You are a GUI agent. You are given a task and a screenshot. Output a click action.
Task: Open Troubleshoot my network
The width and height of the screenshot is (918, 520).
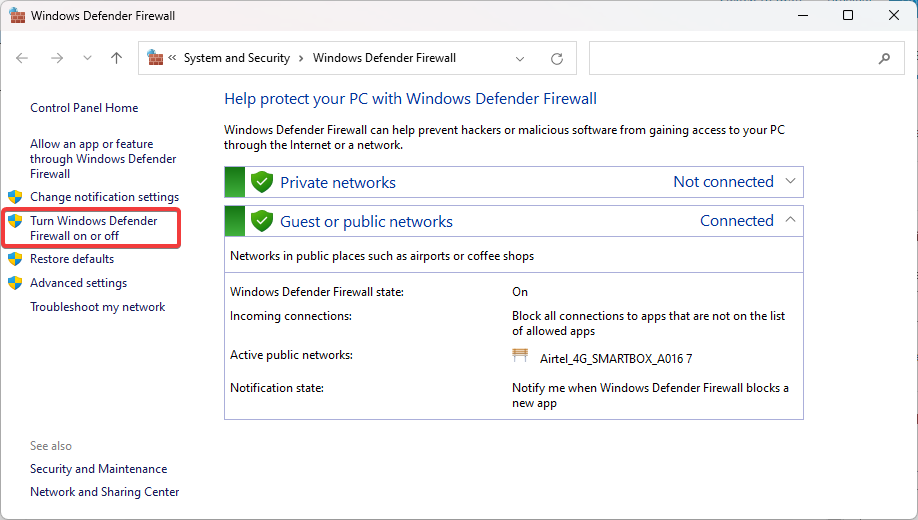click(x=98, y=307)
